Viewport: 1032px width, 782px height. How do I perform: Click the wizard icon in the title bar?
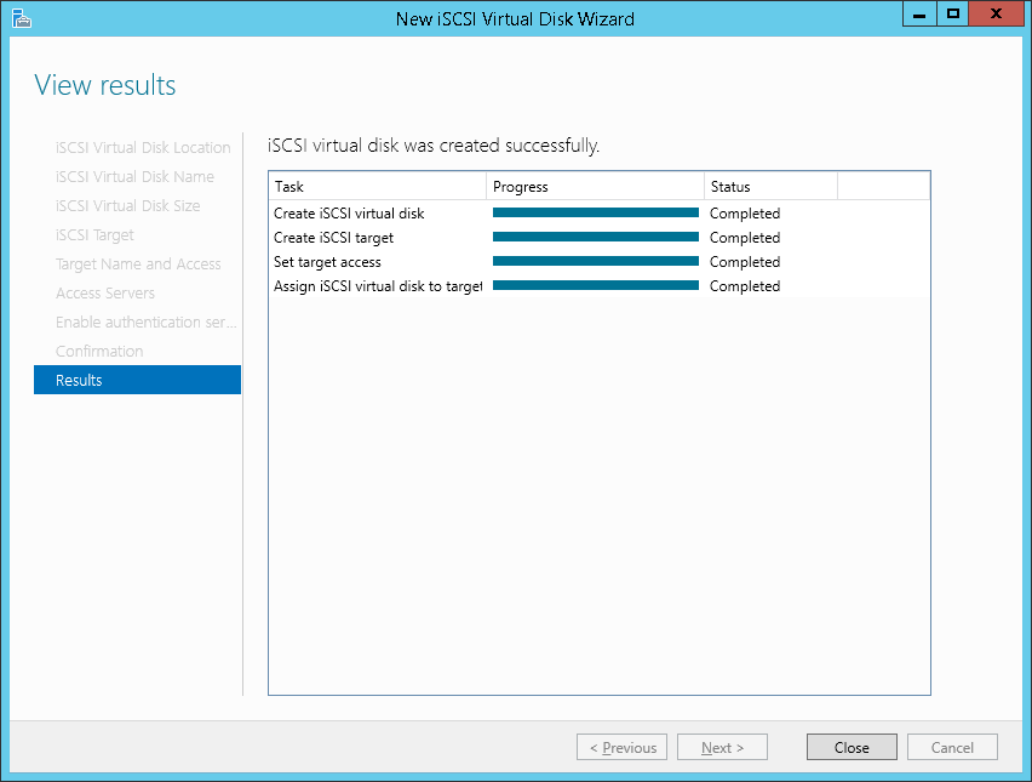point(21,17)
